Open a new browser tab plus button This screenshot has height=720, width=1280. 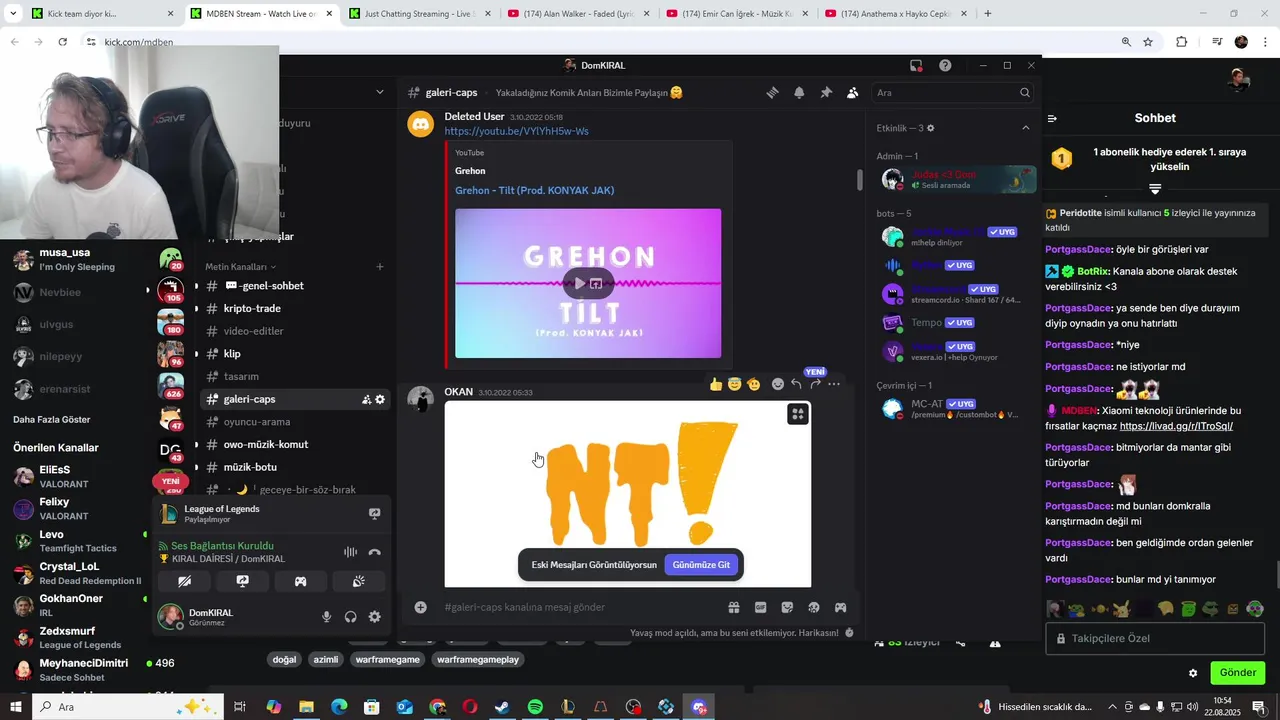point(988,14)
